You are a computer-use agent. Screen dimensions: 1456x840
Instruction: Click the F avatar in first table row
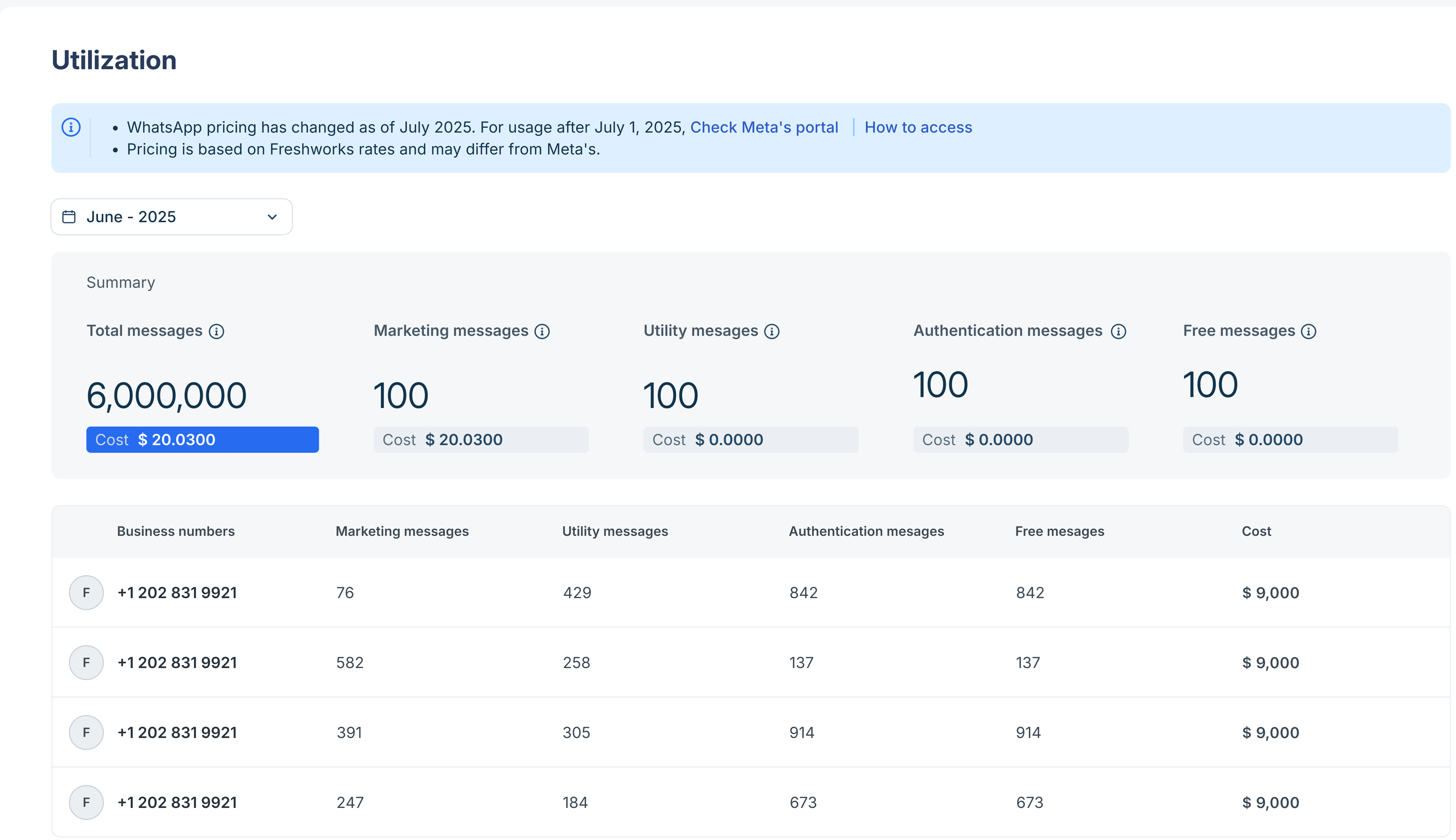pos(86,593)
